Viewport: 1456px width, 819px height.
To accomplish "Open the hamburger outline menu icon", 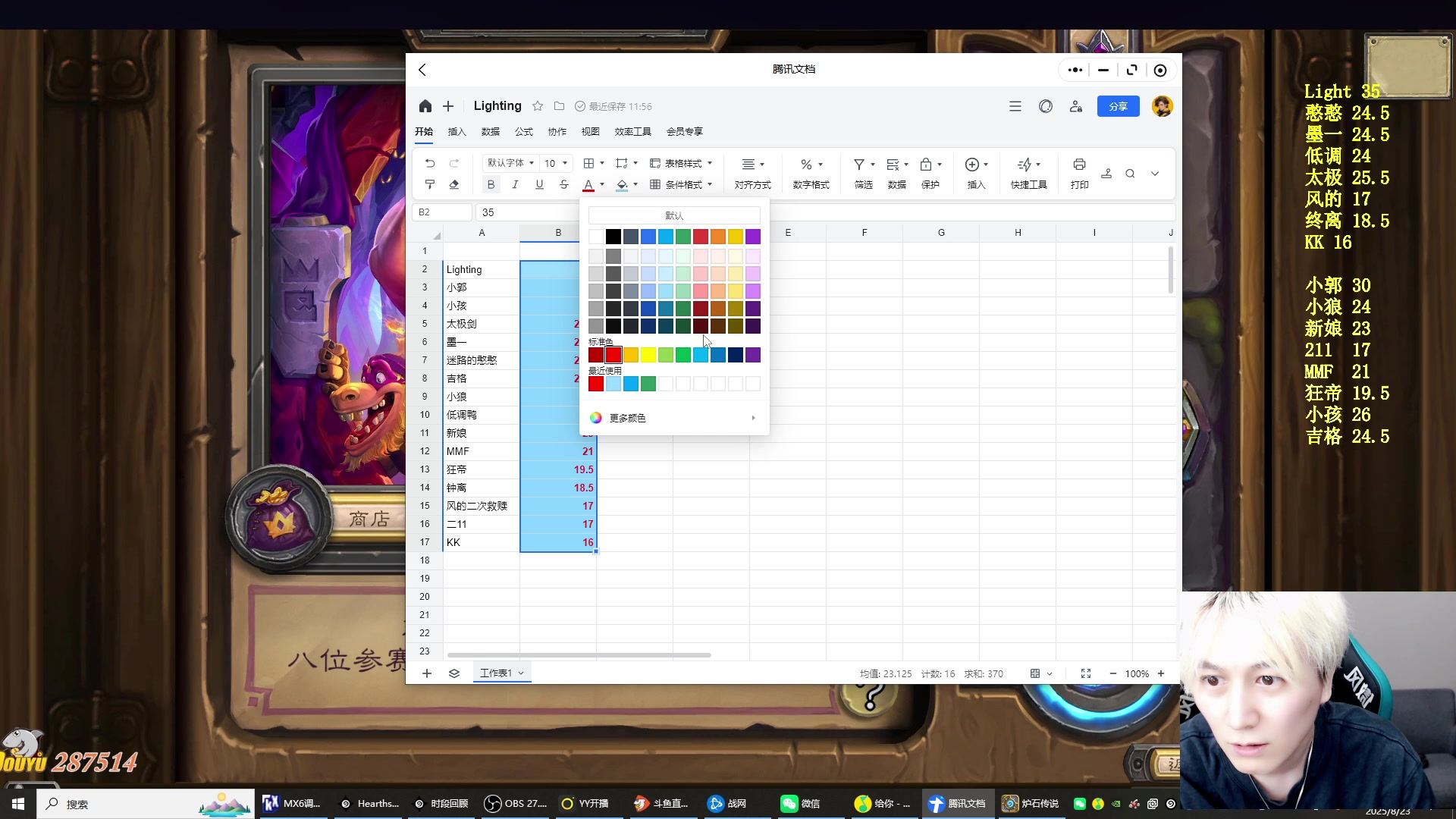I will point(1015,106).
